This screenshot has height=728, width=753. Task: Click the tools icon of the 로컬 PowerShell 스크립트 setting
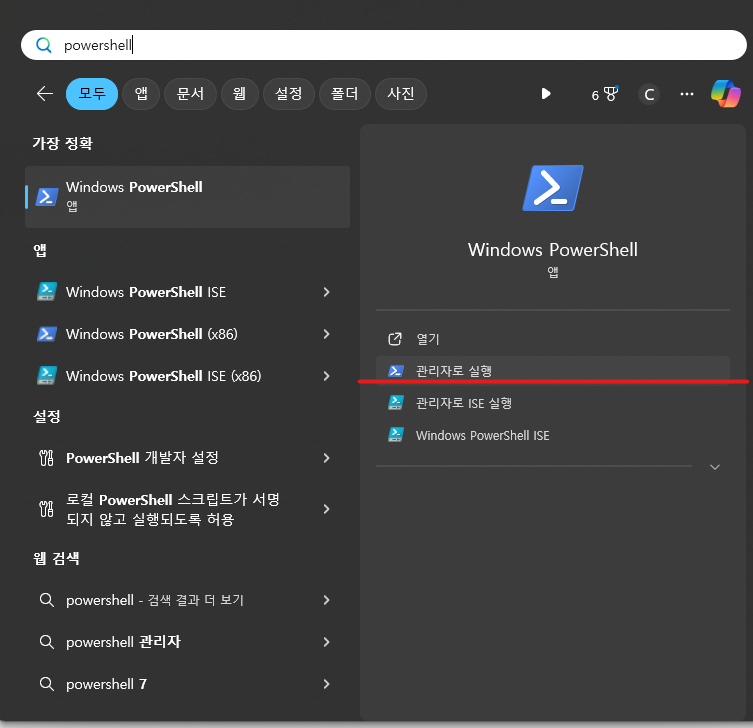(47, 509)
